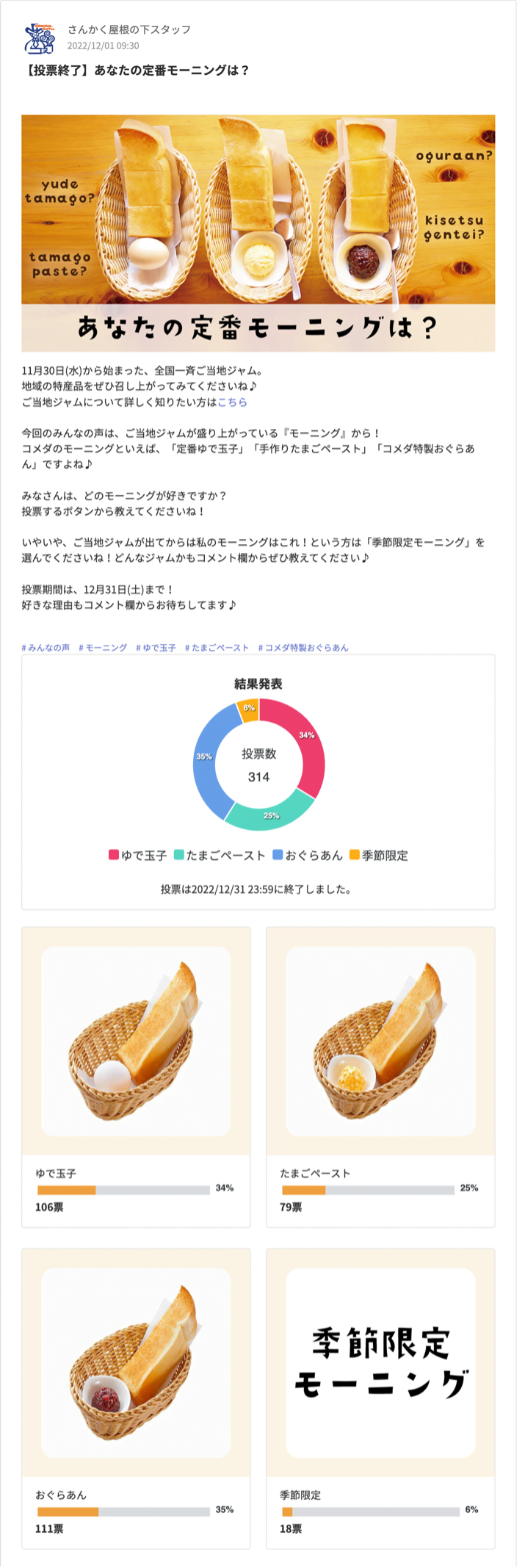
Task: Click the 25% teal donut chart segment
Action: click(270, 815)
